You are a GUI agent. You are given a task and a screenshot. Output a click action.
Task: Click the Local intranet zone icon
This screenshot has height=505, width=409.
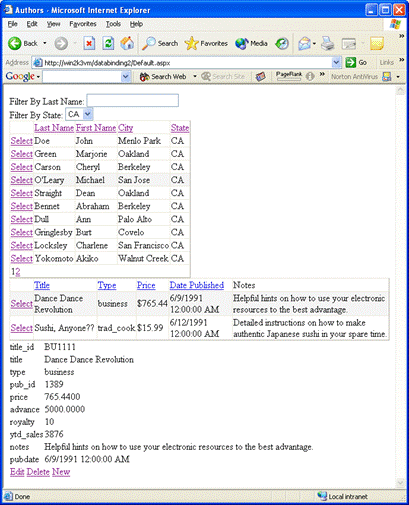pyautogui.click(x=322, y=496)
